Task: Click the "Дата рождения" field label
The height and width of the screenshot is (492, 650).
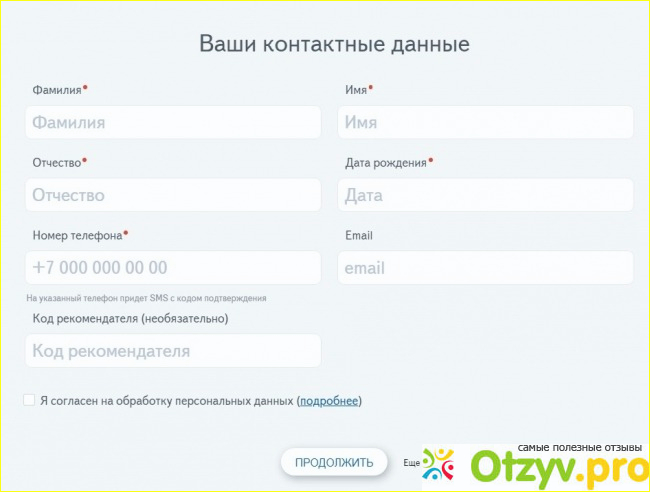Action: pyautogui.click(x=385, y=162)
